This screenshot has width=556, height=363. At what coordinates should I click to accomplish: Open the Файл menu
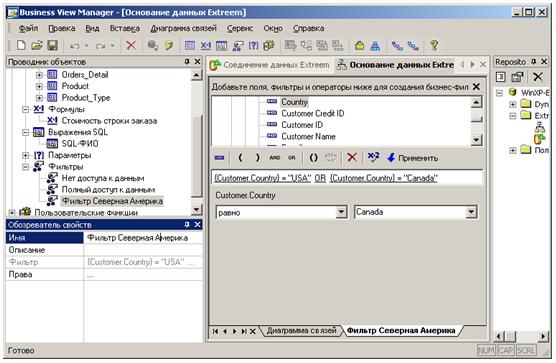click(28, 28)
